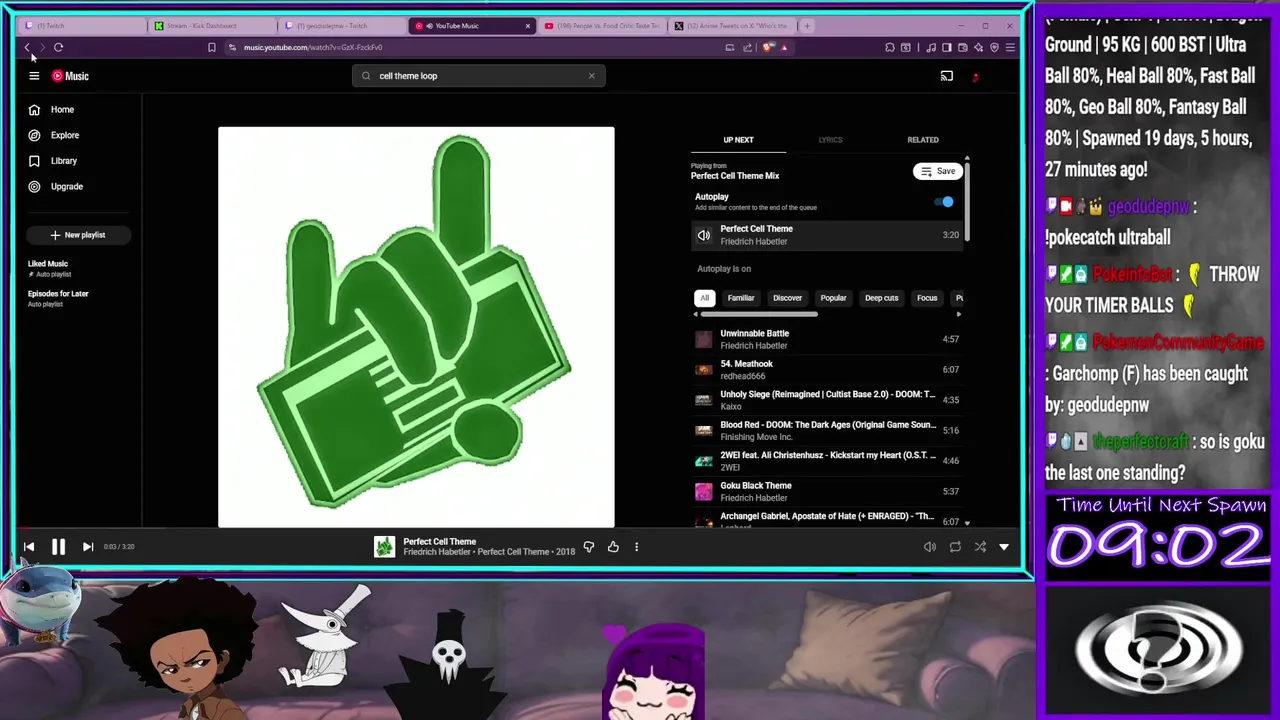Viewport: 1280px width, 720px height.
Task: Open the Brave Shields icon
Action: (x=768, y=47)
